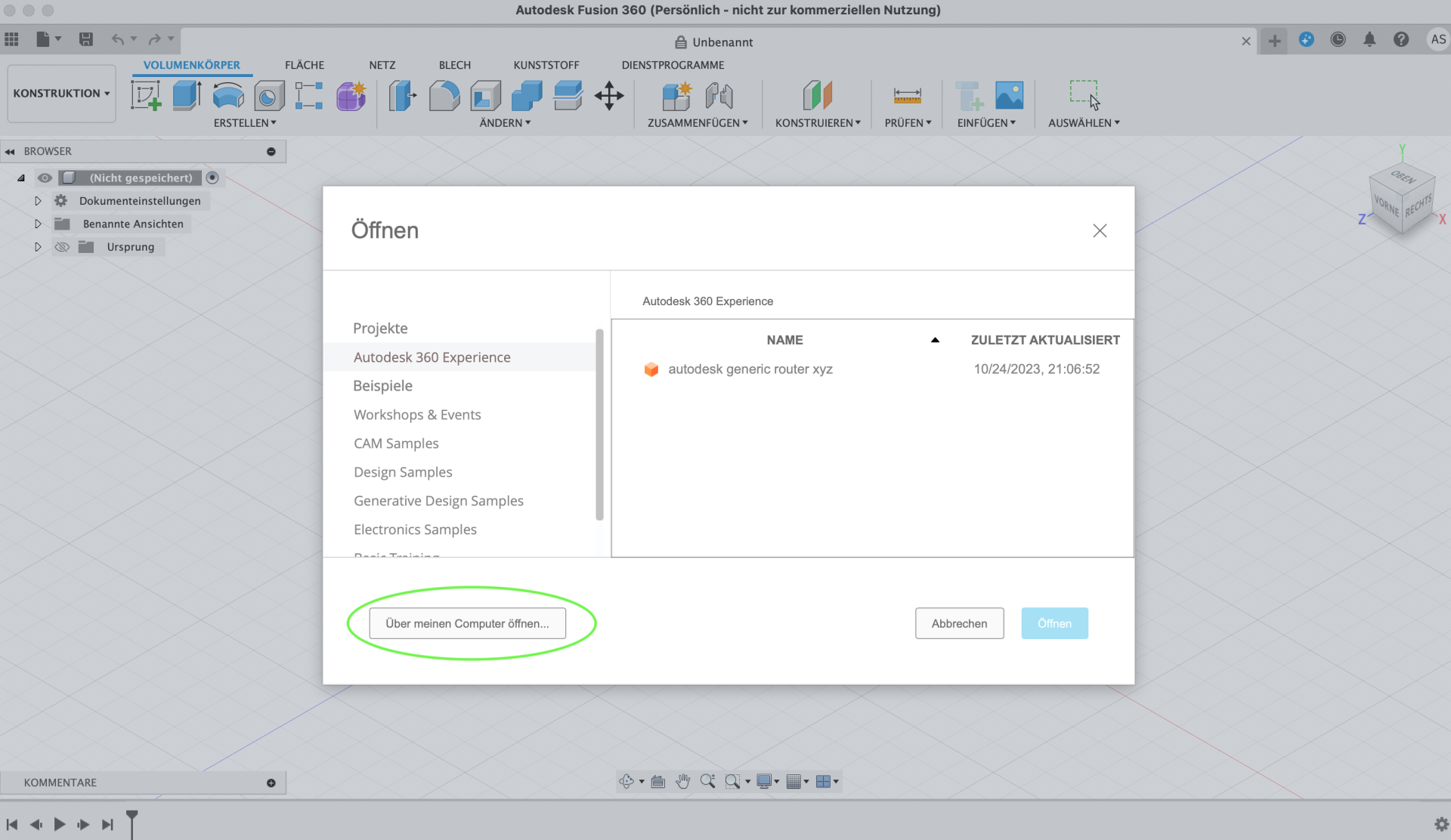
Task: Open the notifications bell
Action: (1369, 39)
